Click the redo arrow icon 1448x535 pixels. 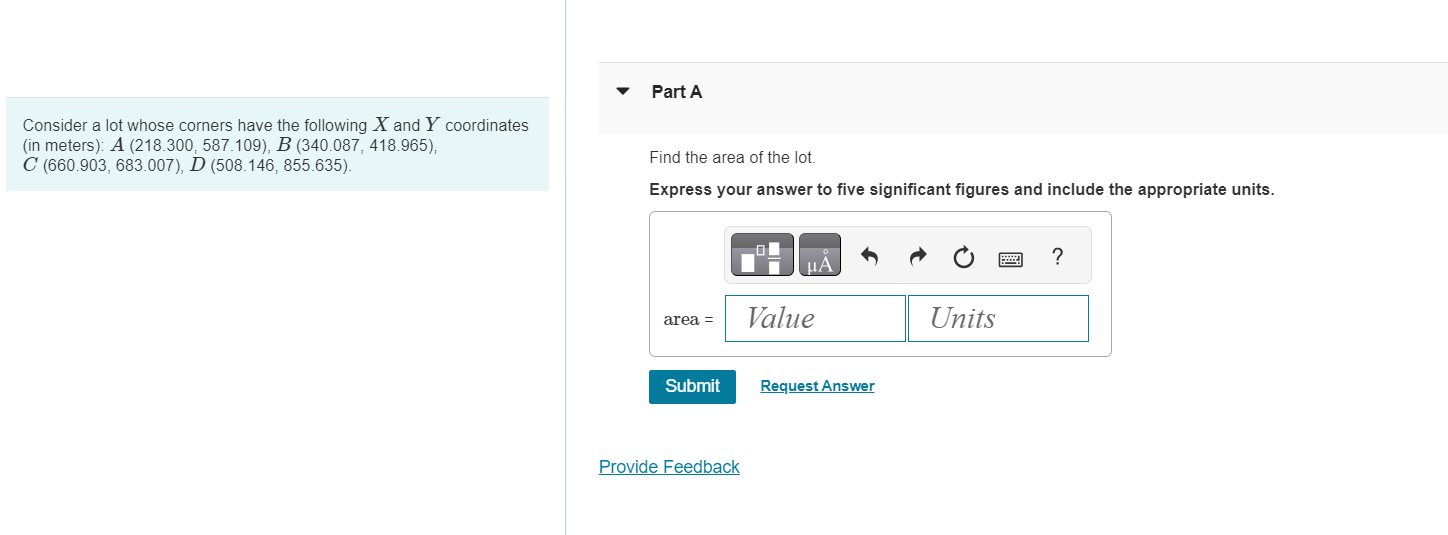tap(917, 258)
